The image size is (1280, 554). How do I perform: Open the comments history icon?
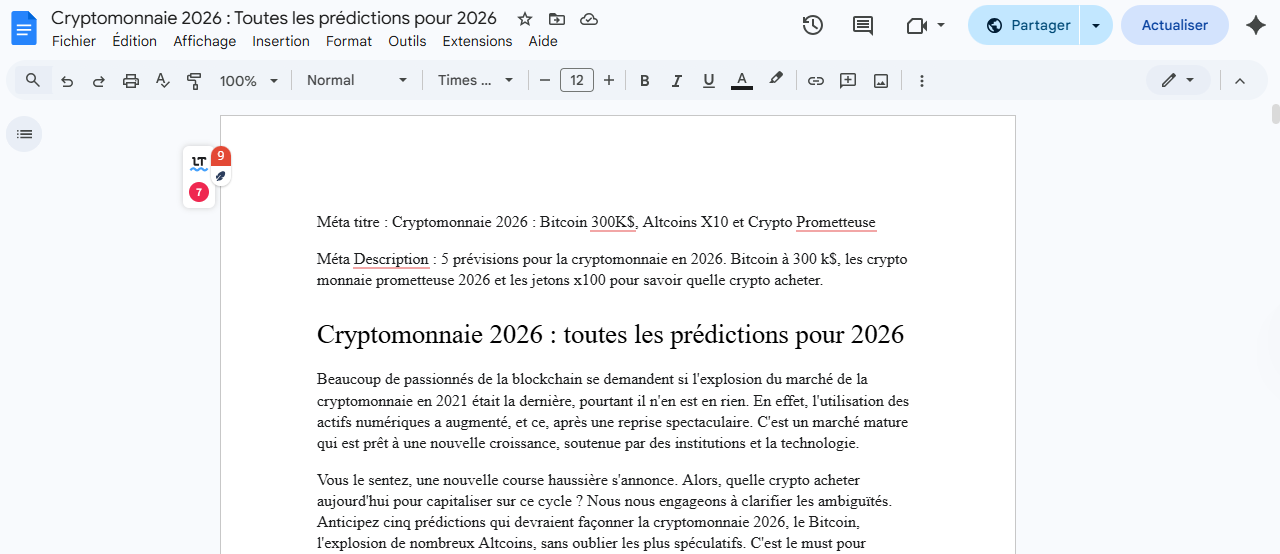pyautogui.click(x=863, y=25)
